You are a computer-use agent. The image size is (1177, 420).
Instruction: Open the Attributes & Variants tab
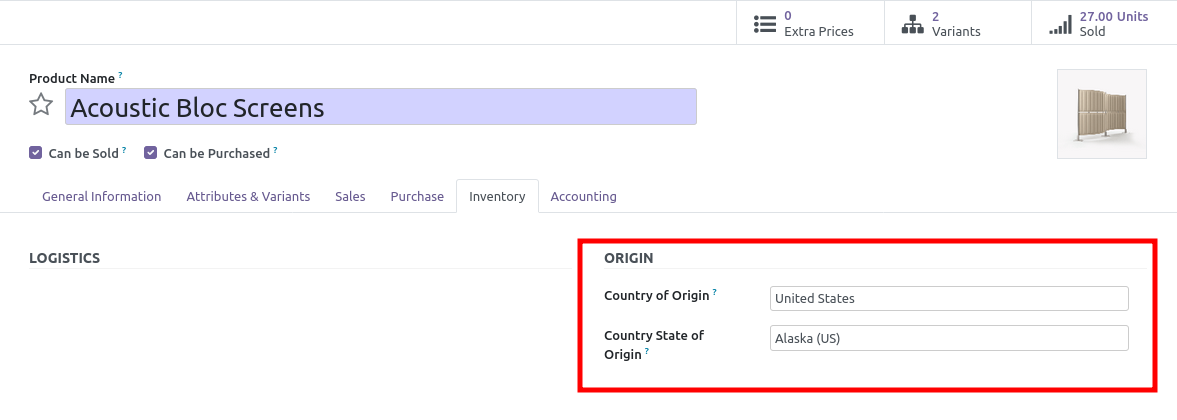pyautogui.click(x=248, y=196)
